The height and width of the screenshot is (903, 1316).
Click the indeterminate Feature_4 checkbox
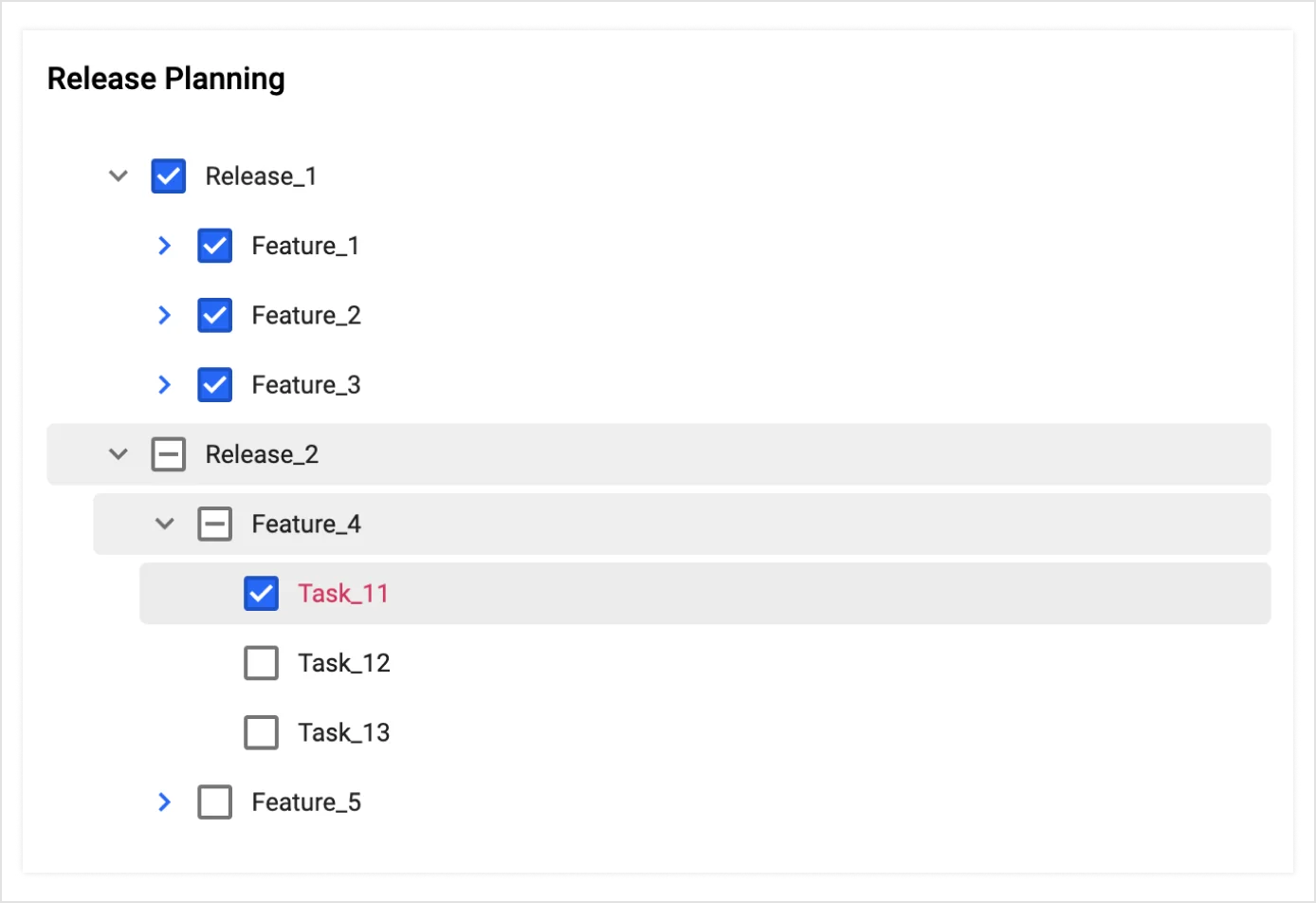tap(214, 523)
